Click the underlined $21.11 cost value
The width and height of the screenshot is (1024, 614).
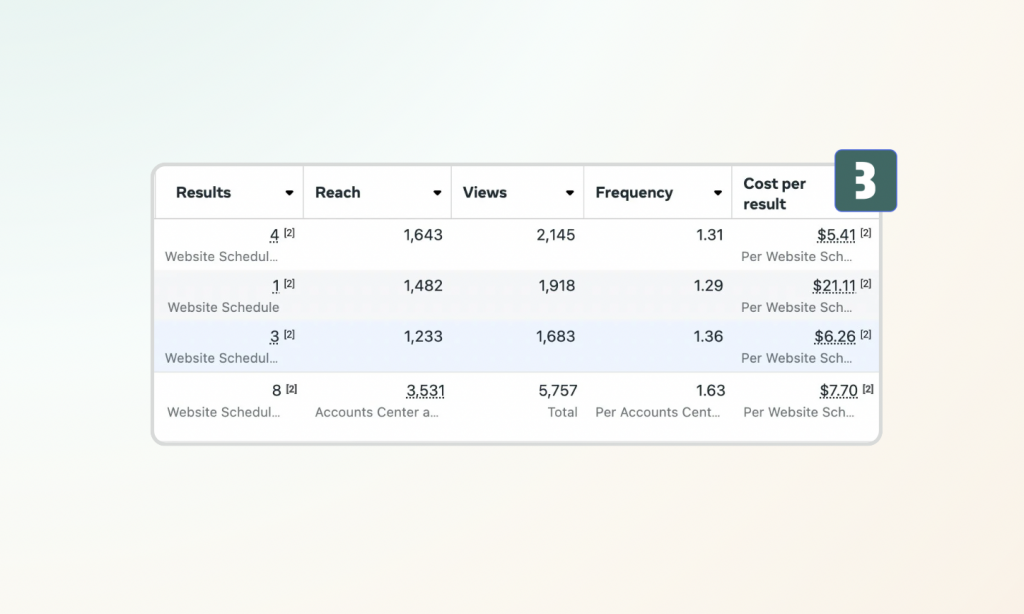[x=834, y=286]
